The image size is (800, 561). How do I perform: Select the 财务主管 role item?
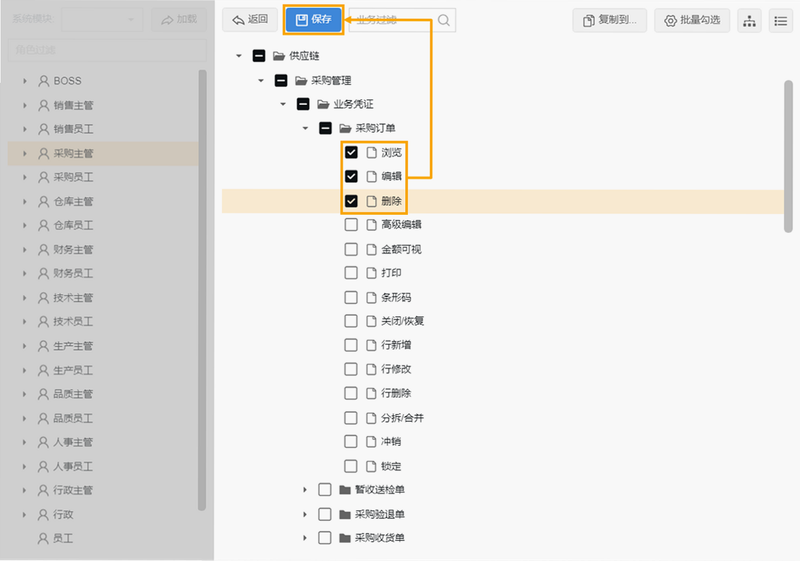click(103, 249)
